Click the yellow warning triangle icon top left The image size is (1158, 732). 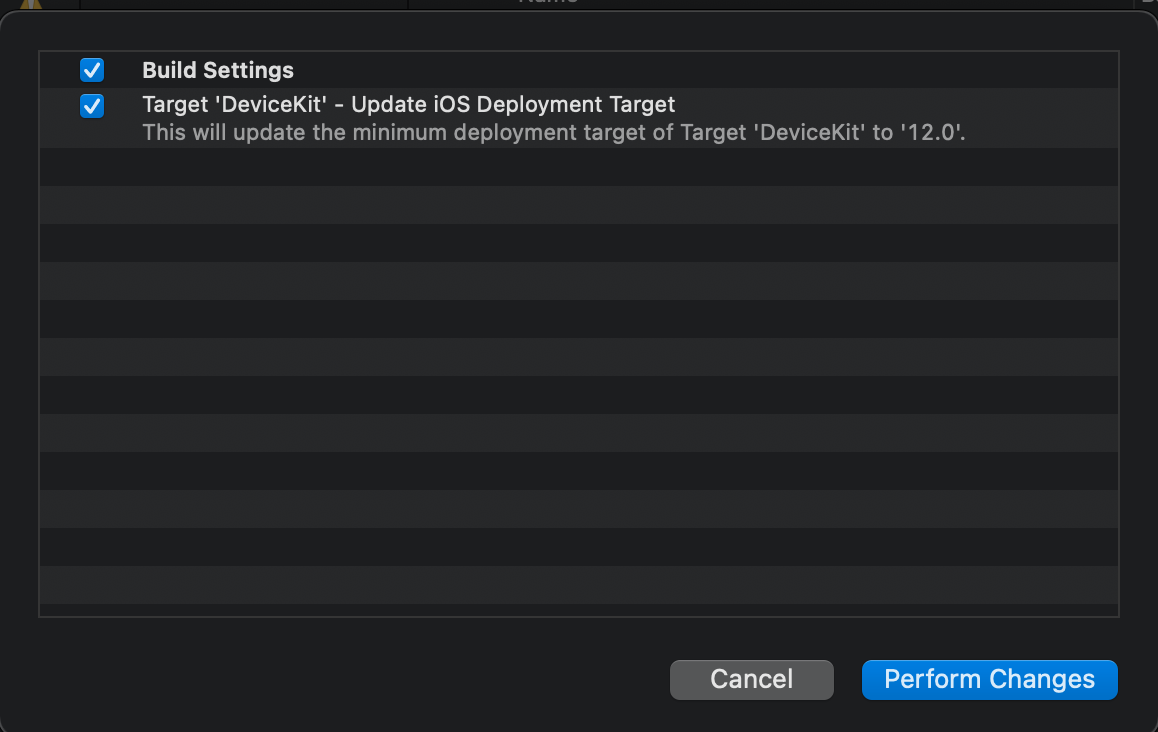click(x=33, y=5)
